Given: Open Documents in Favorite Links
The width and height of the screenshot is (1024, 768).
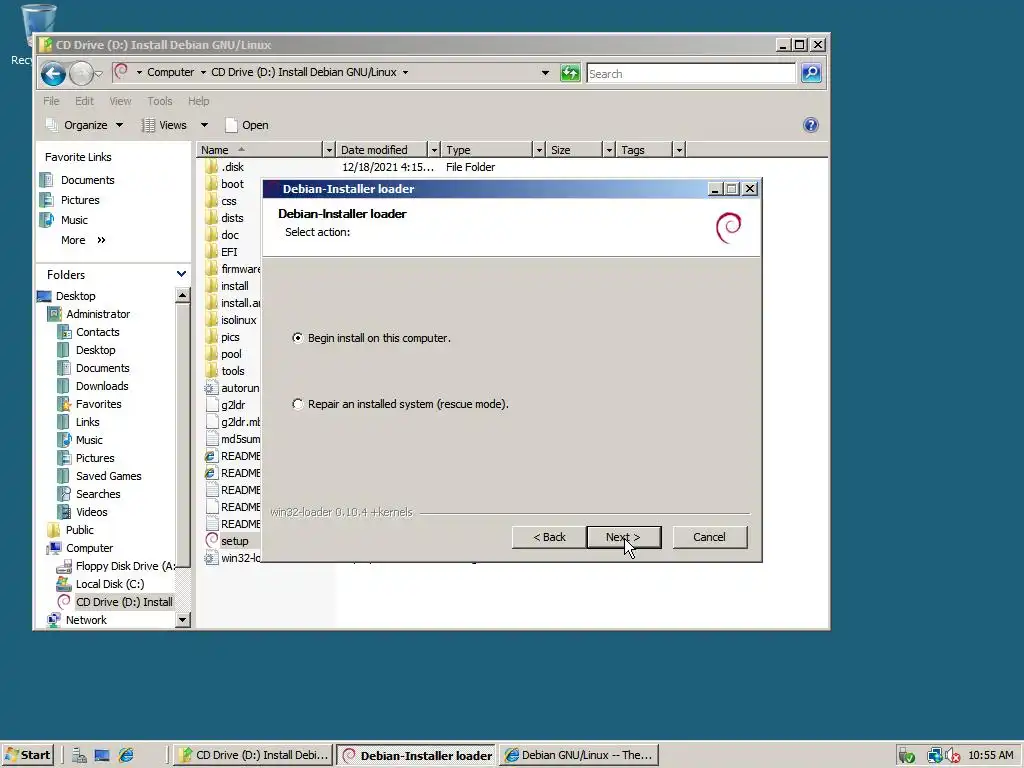Looking at the screenshot, I should 77,180.
